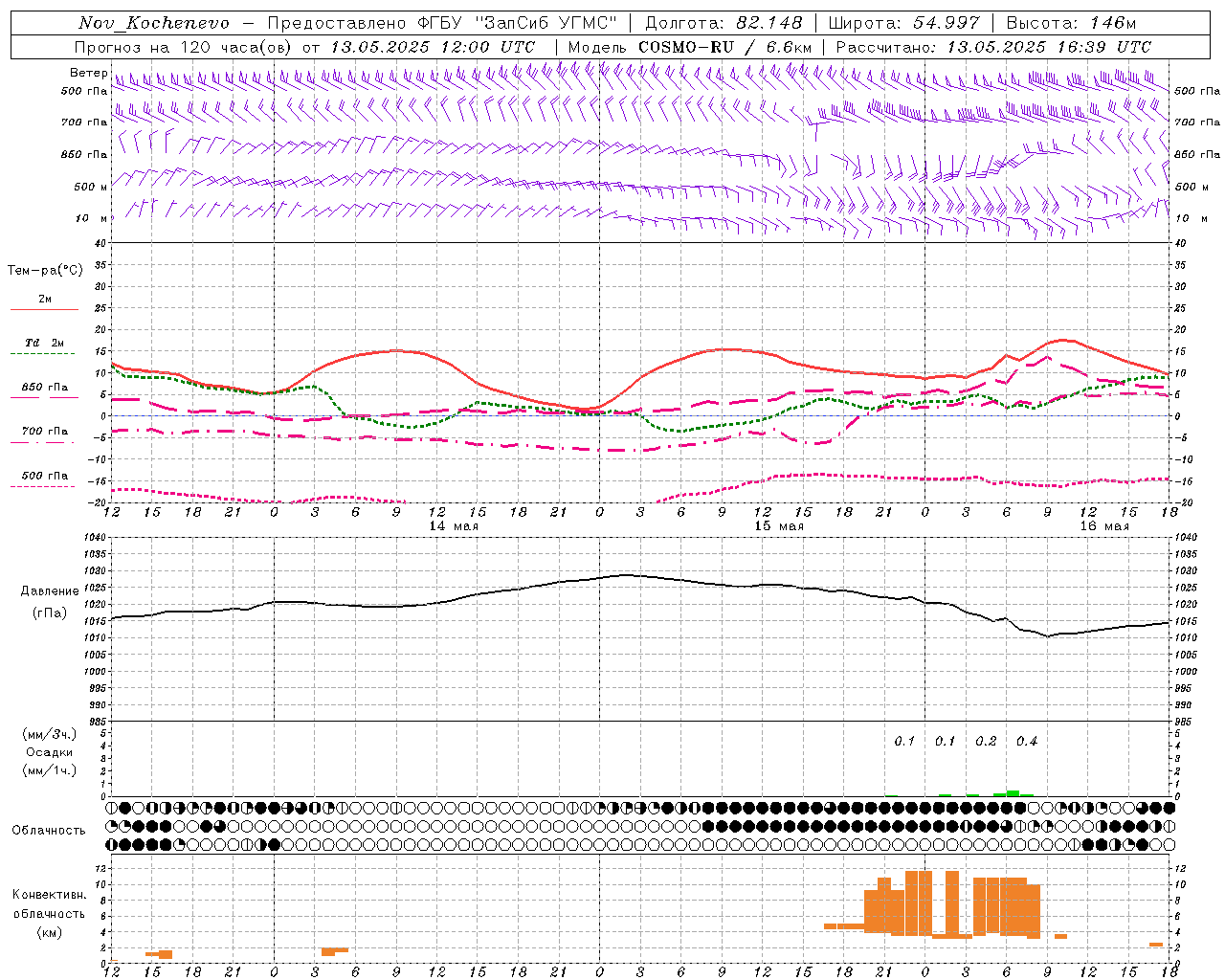Click the "Осадки" precipitation panel label
The height and width of the screenshot is (980, 1225).
pos(50,752)
